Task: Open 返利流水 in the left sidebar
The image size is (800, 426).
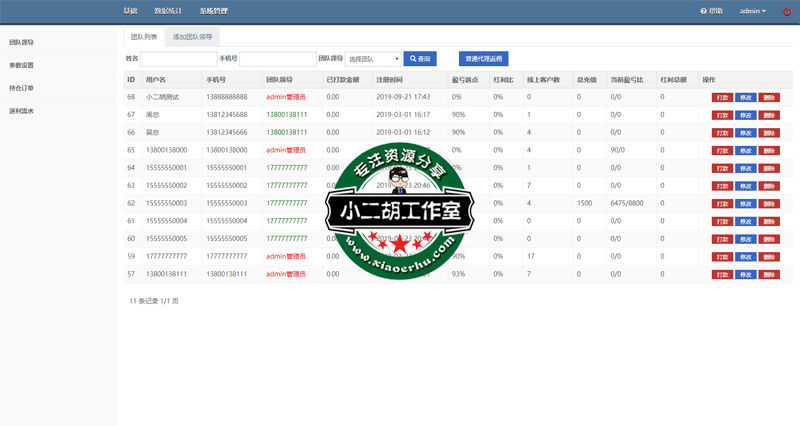Action: coord(22,111)
